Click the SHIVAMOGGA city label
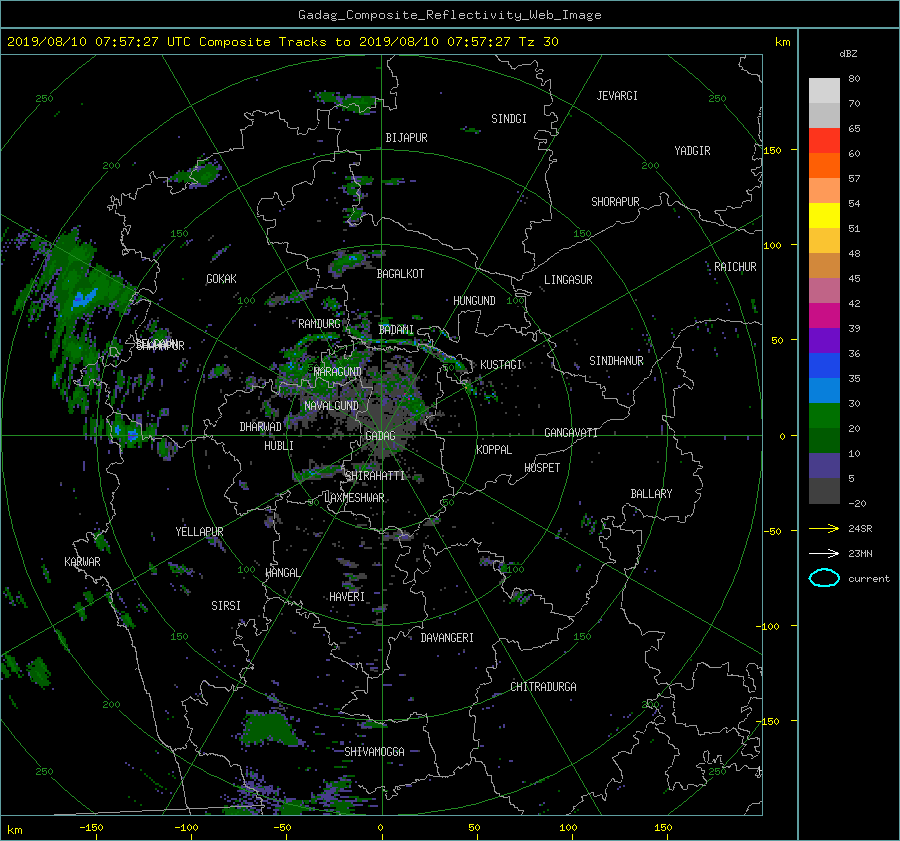The height and width of the screenshot is (841, 900). click(x=374, y=752)
